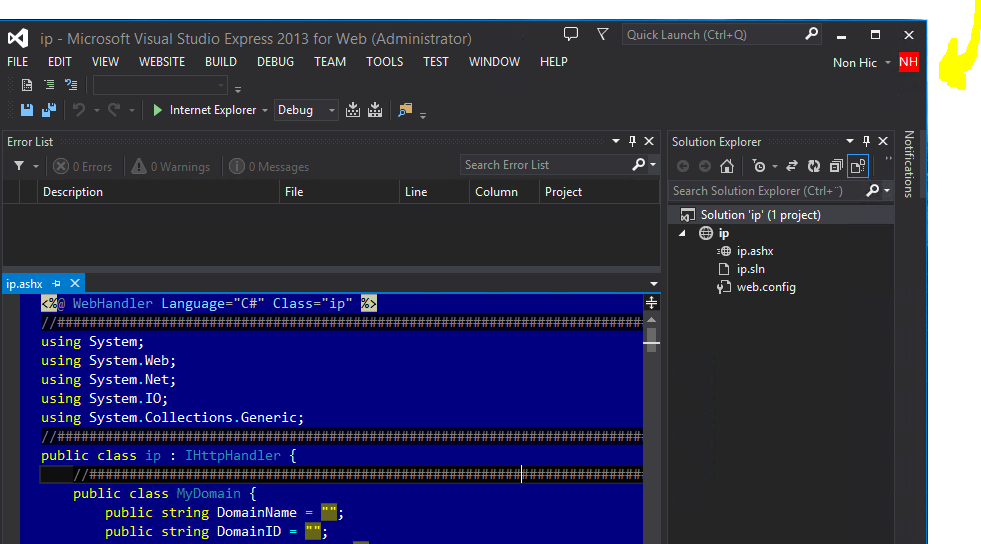The width and height of the screenshot is (981, 544).
Task: Open the Undo history dropdown arrow
Action: tap(96, 110)
